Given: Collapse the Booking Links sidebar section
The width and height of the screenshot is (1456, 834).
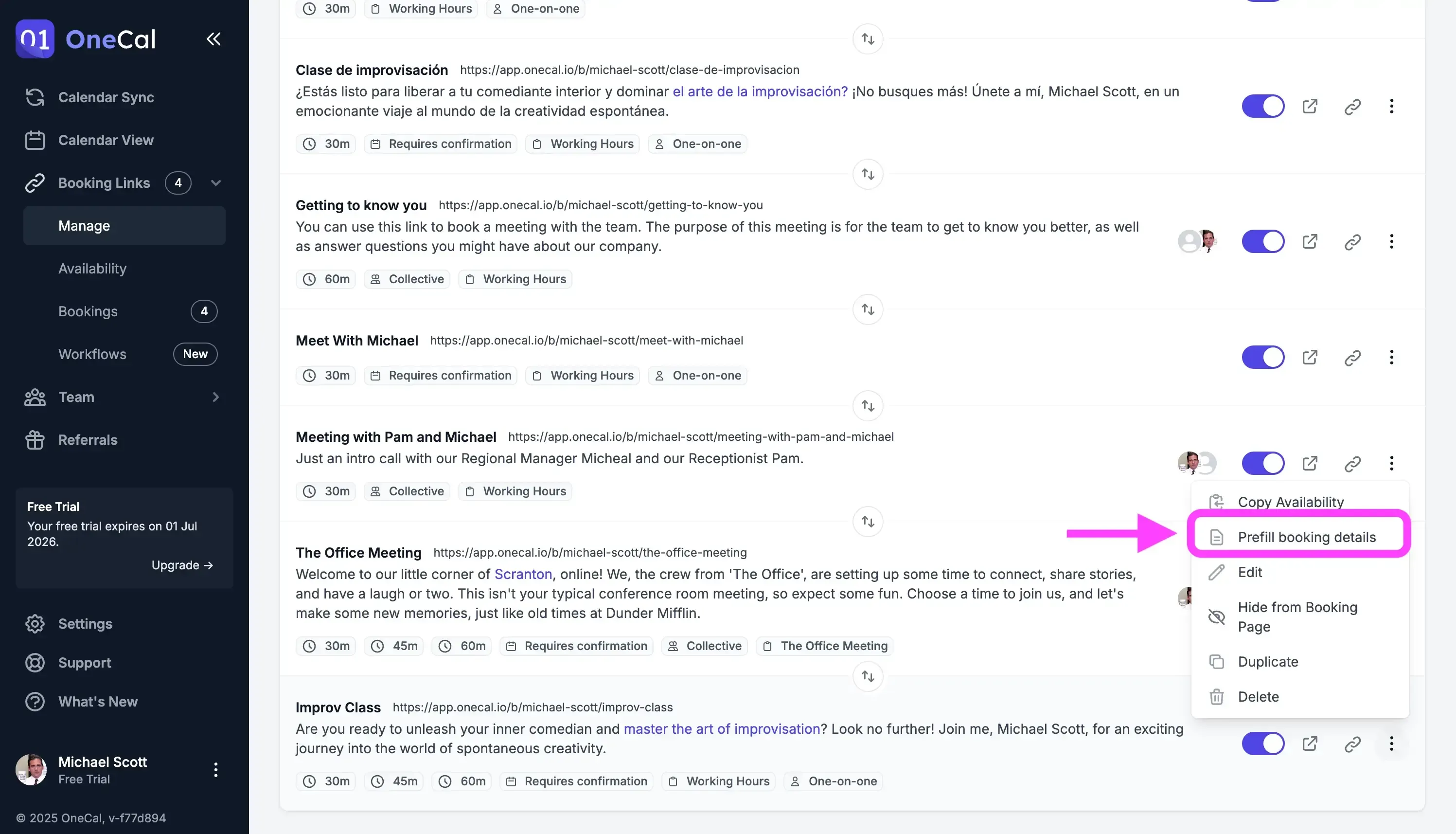Looking at the screenshot, I should point(215,183).
